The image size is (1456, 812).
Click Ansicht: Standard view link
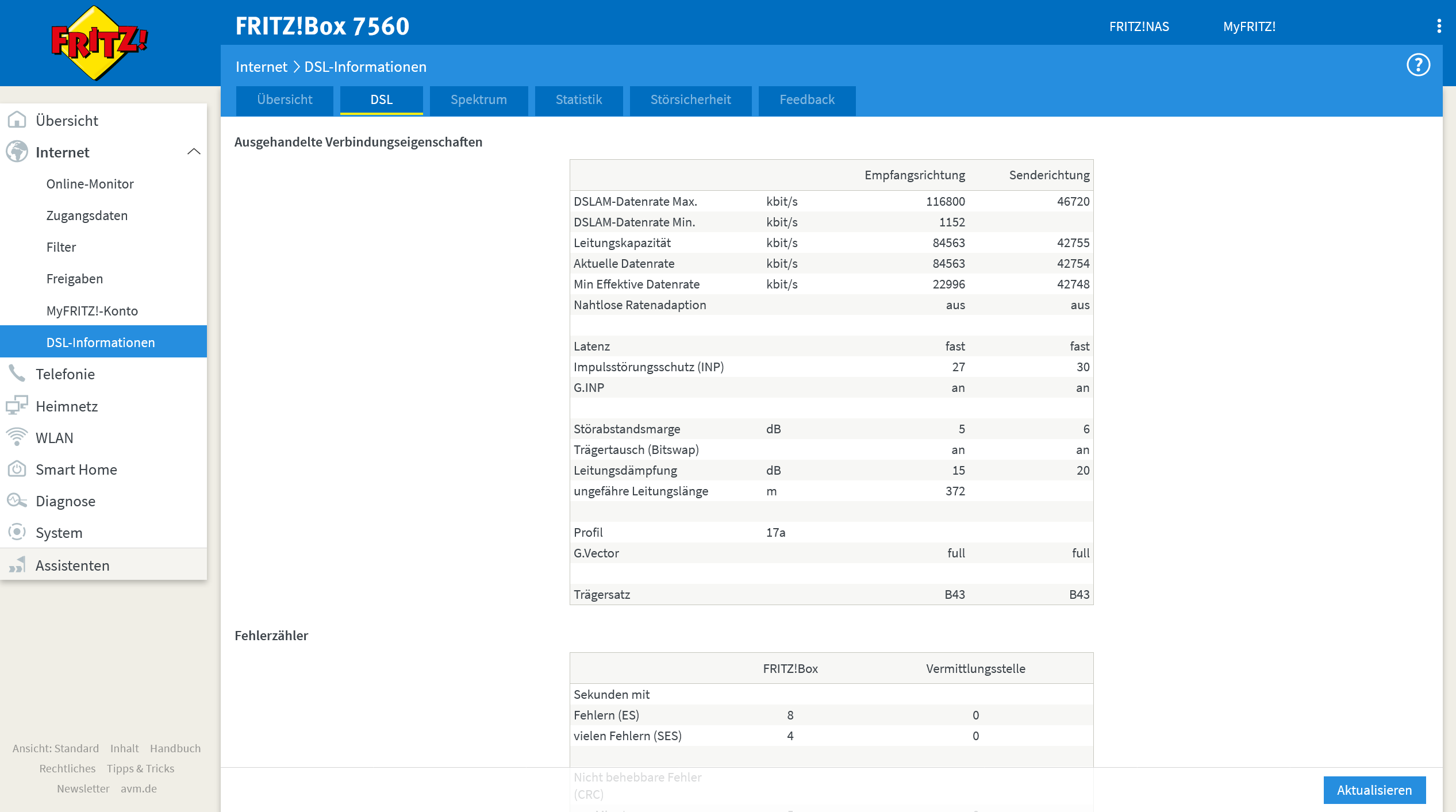[x=56, y=748]
